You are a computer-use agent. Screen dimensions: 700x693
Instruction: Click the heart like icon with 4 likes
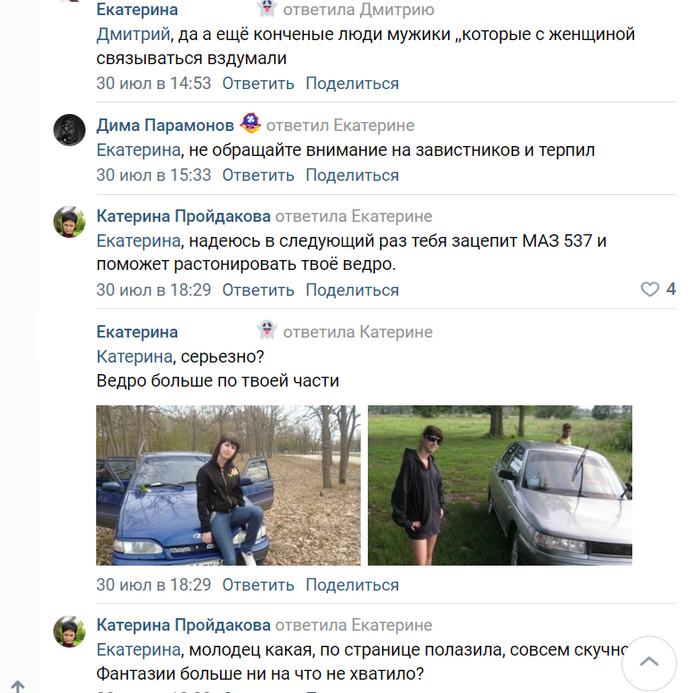[x=650, y=290]
